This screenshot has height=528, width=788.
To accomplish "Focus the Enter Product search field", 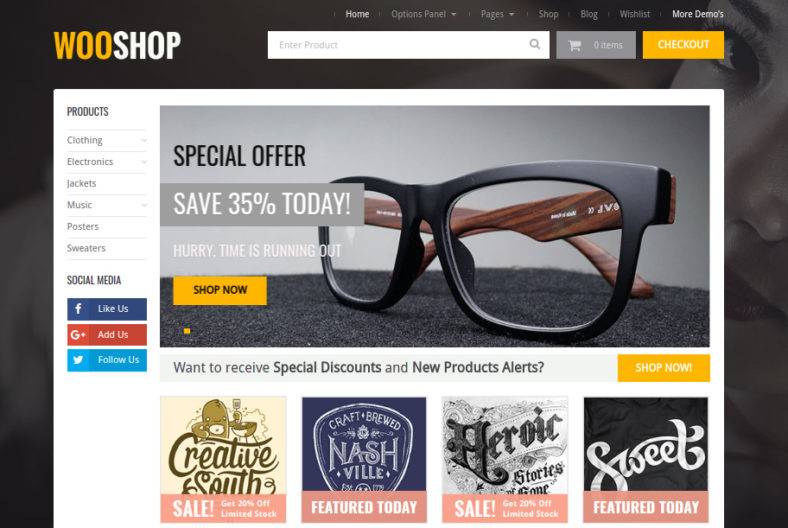I will [400, 45].
